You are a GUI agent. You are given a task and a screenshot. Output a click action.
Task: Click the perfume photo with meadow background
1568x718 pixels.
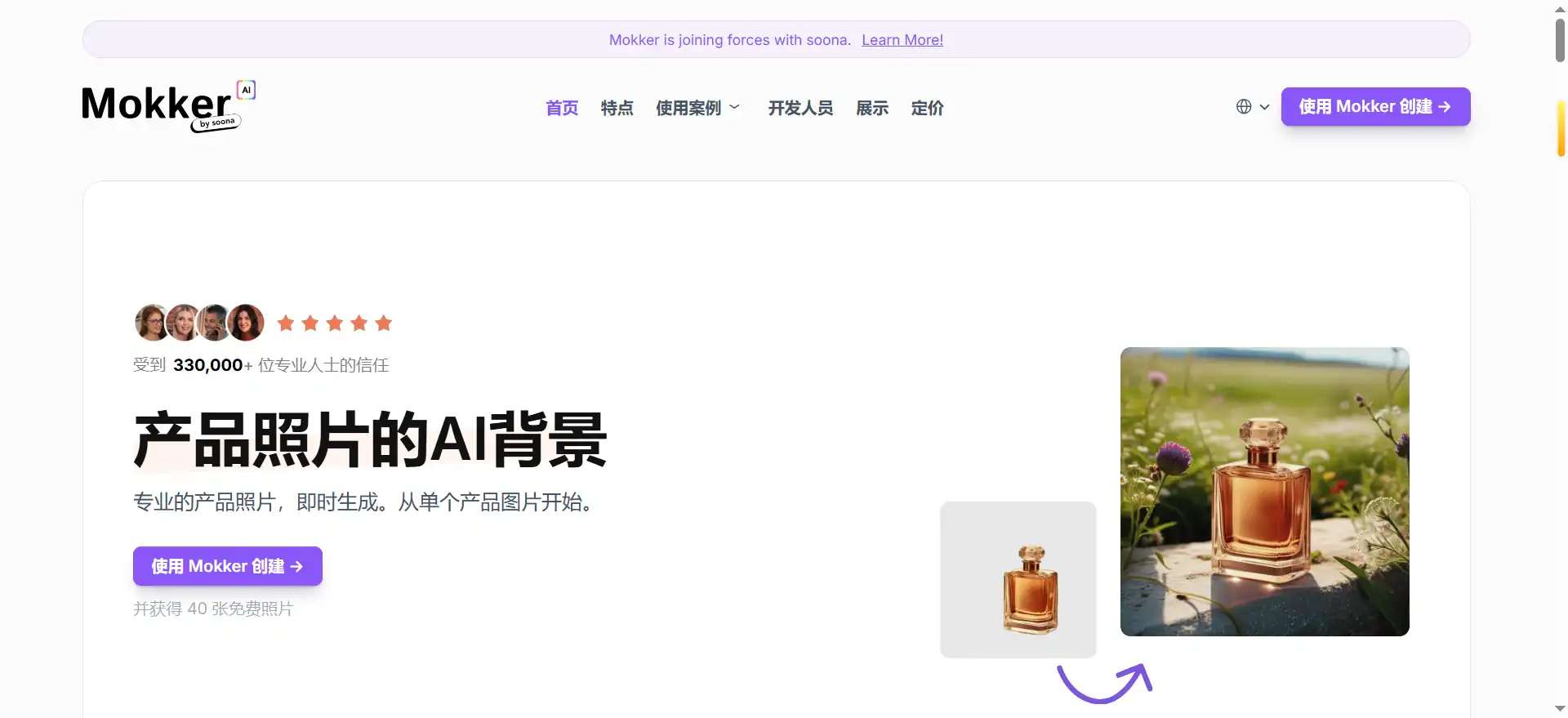pos(1265,492)
